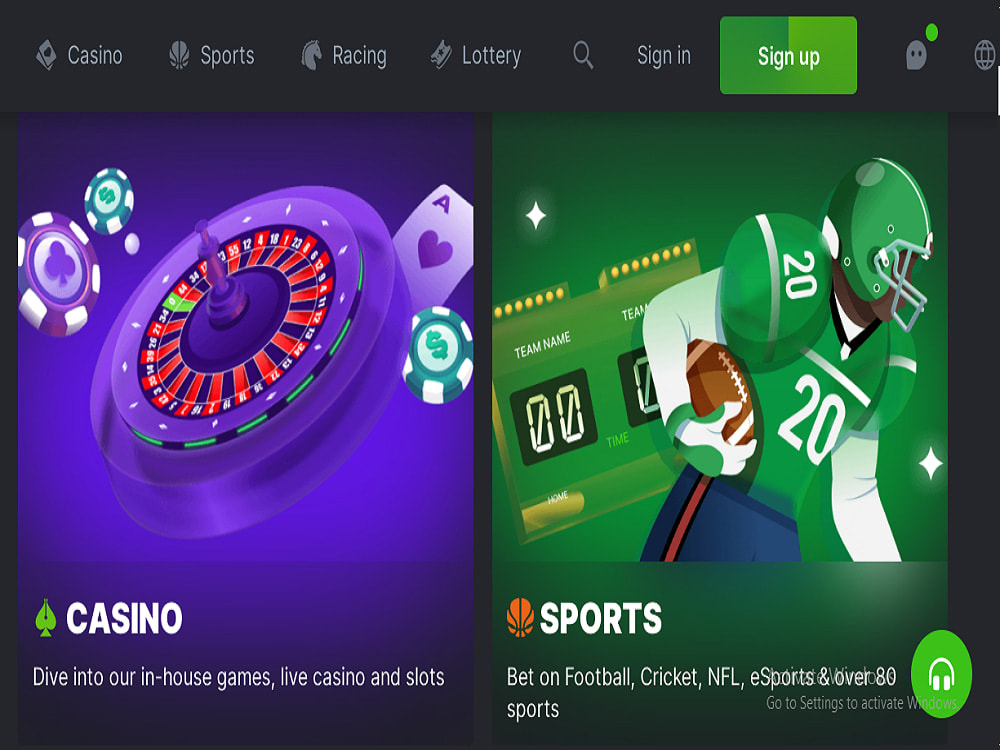Open language selector globe icon

985,55
